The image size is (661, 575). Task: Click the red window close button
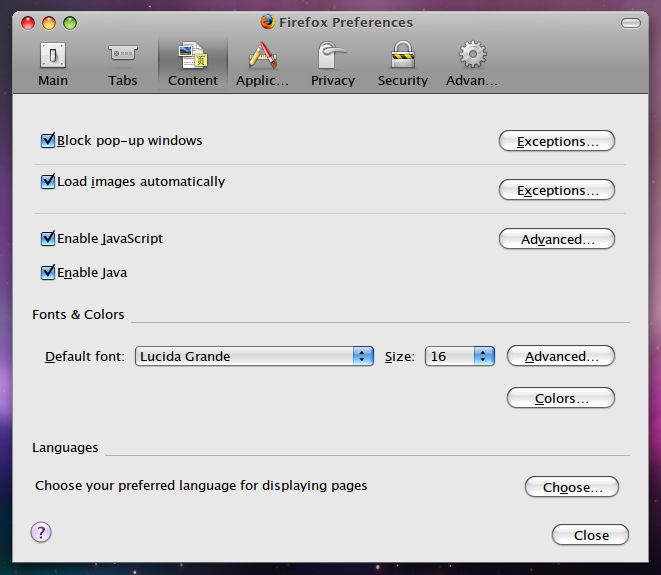(28, 23)
